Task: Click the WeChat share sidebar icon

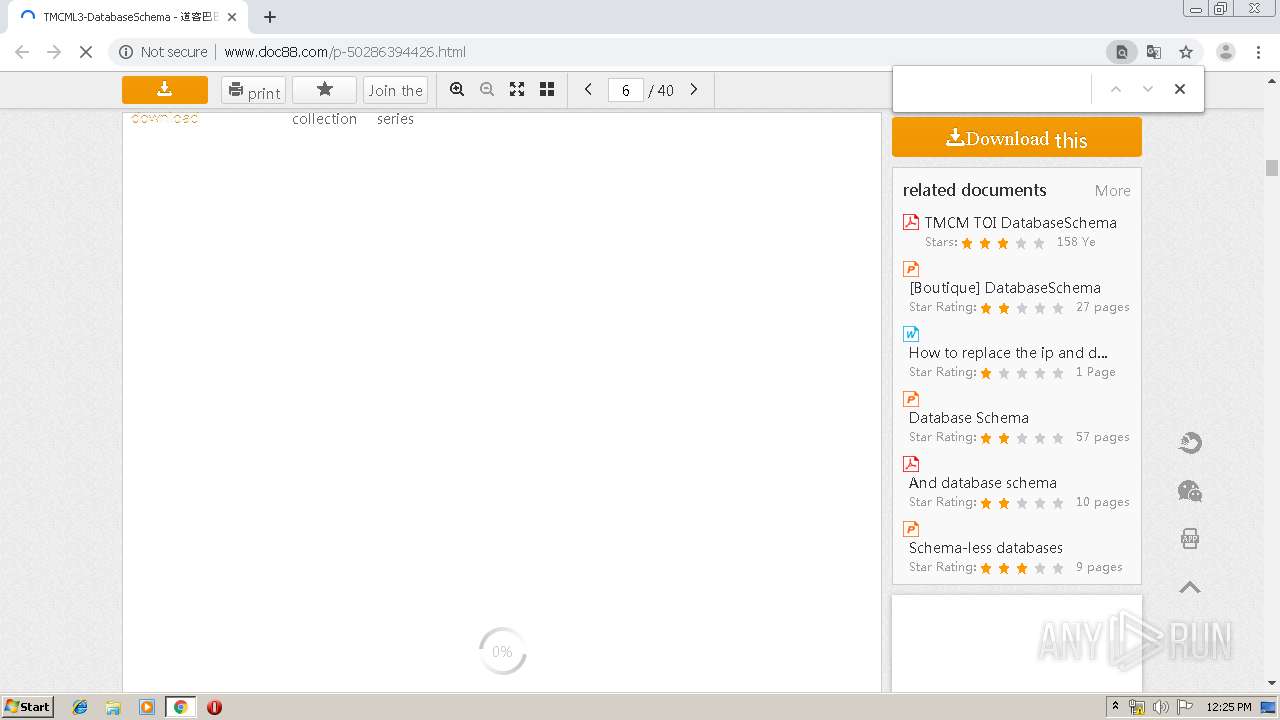Action: coord(1190,491)
